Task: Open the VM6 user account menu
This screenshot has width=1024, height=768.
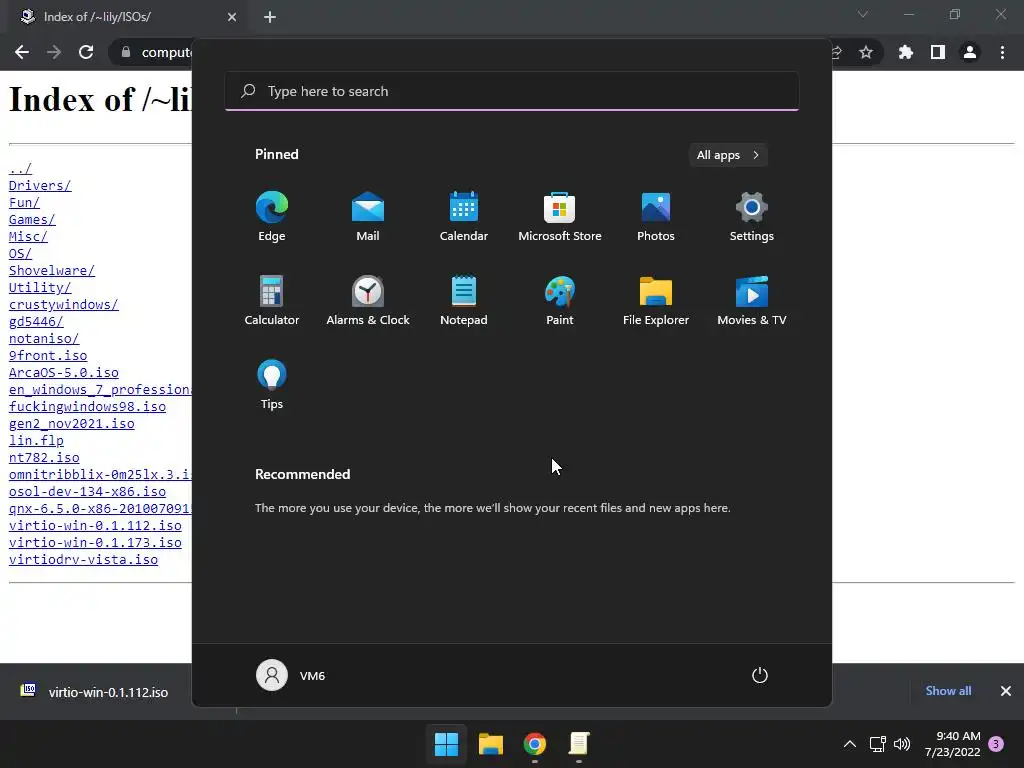Action: pos(291,675)
